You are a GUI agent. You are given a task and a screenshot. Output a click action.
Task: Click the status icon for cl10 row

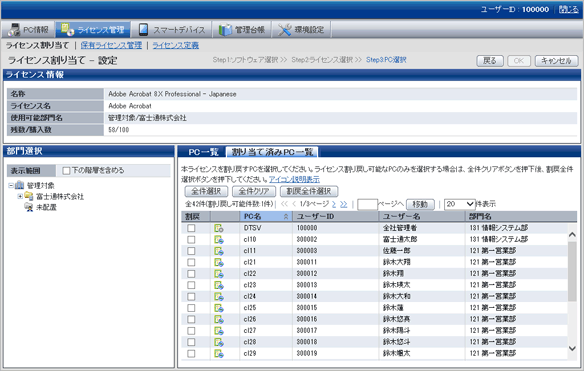point(219,240)
